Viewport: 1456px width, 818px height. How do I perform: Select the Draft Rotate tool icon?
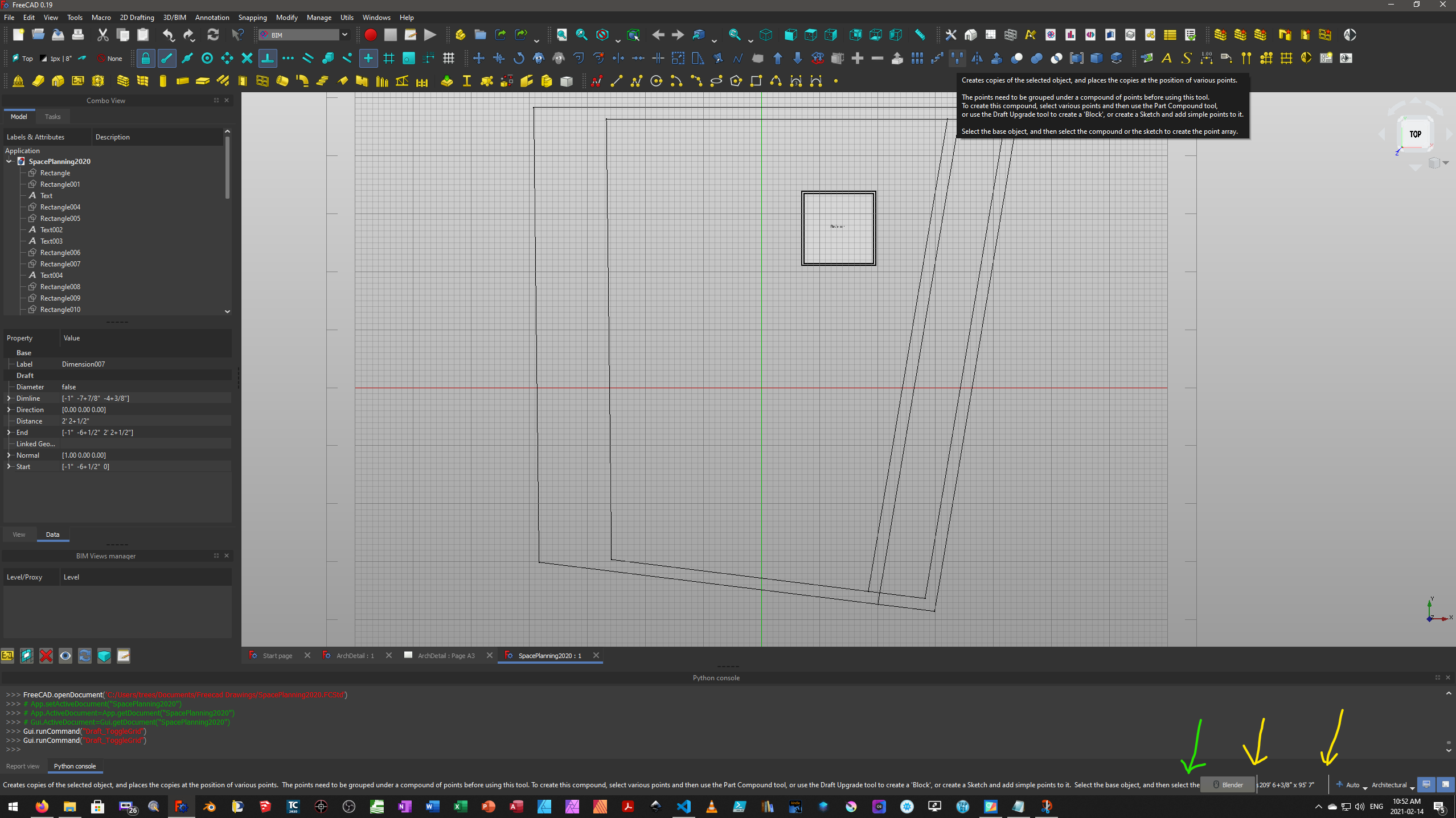pos(518,58)
